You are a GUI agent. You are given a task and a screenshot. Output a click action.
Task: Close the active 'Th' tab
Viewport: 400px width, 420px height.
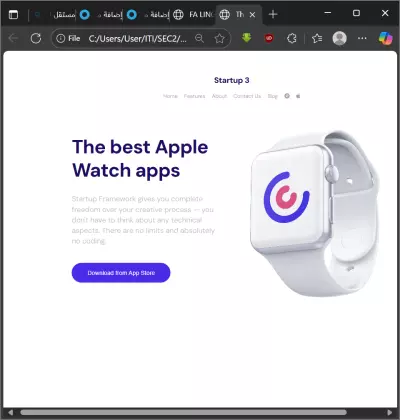coord(252,15)
